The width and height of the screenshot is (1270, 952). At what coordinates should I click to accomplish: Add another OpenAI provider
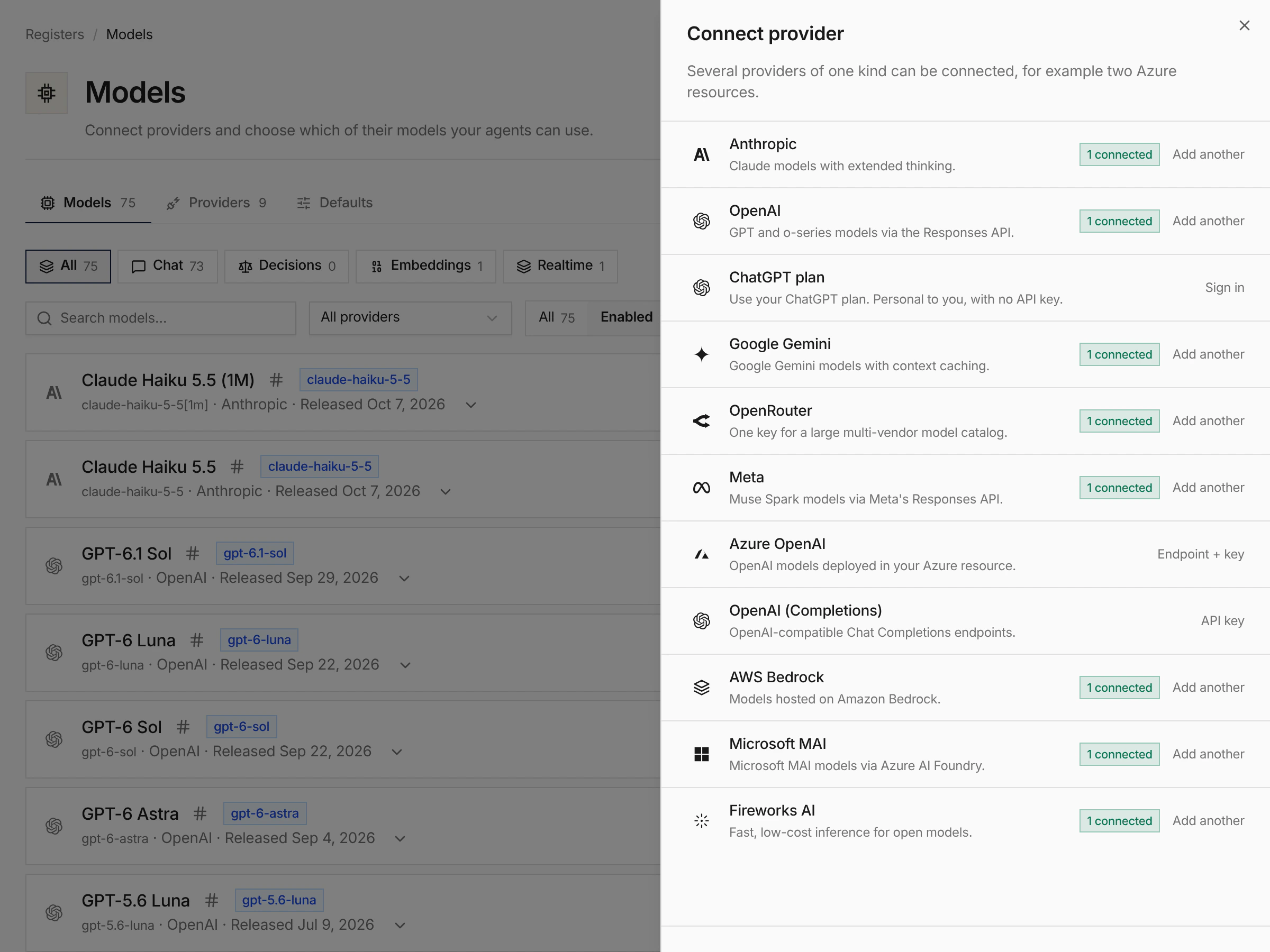tap(1208, 221)
